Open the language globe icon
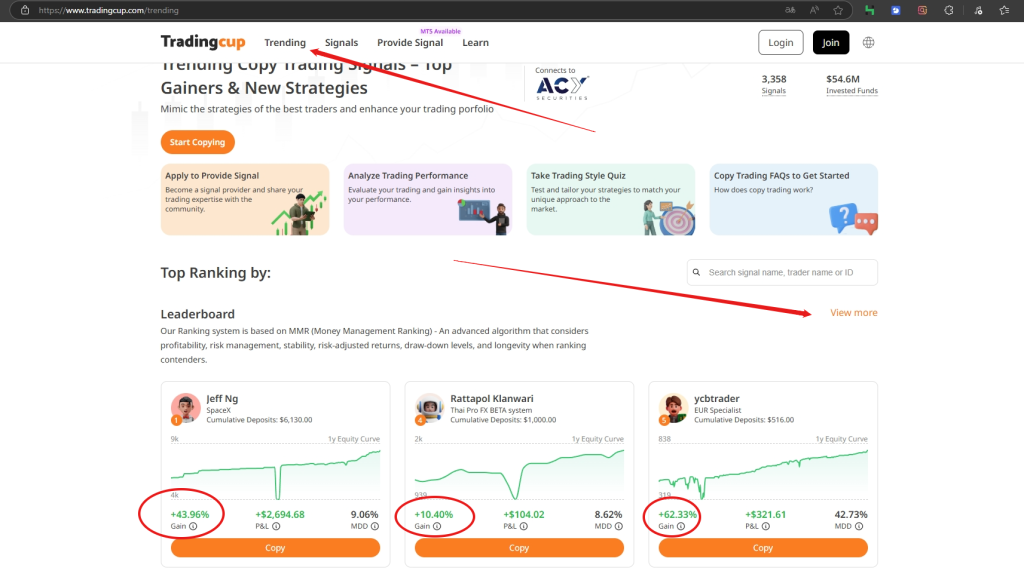This screenshot has width=1024, height=580. click(x=868, y=42)
